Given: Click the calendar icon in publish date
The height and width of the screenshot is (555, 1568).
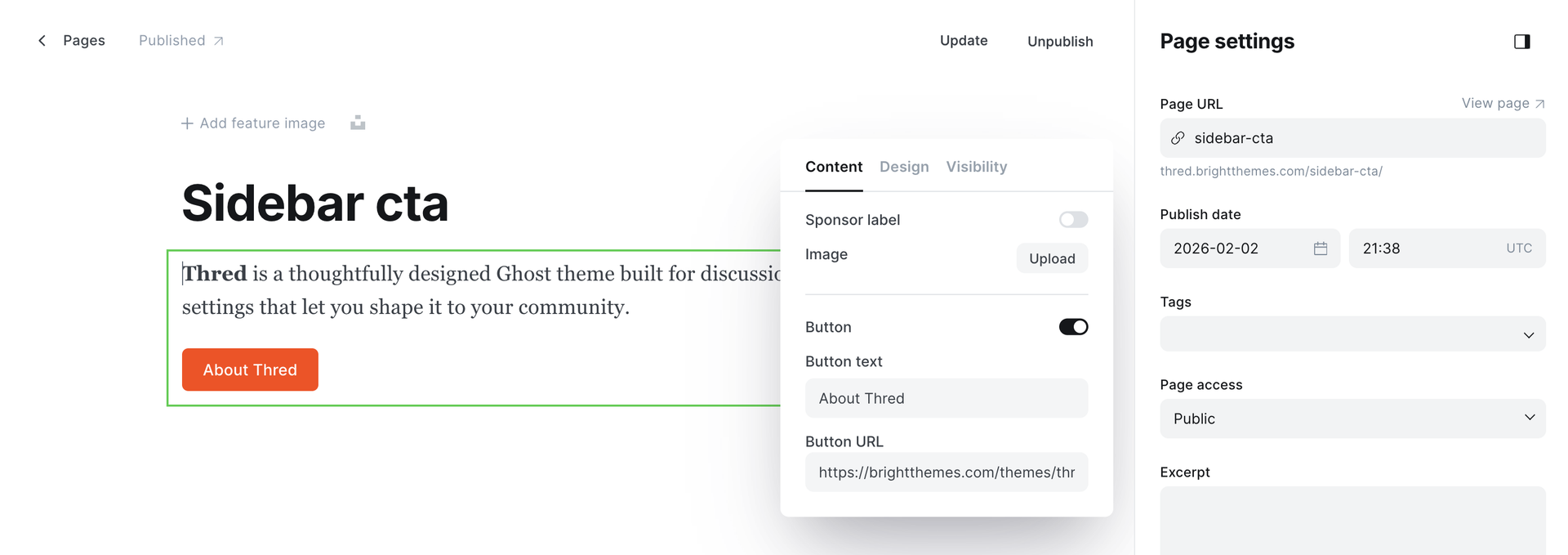Looking at the screenshot, I should [1320, 248].
